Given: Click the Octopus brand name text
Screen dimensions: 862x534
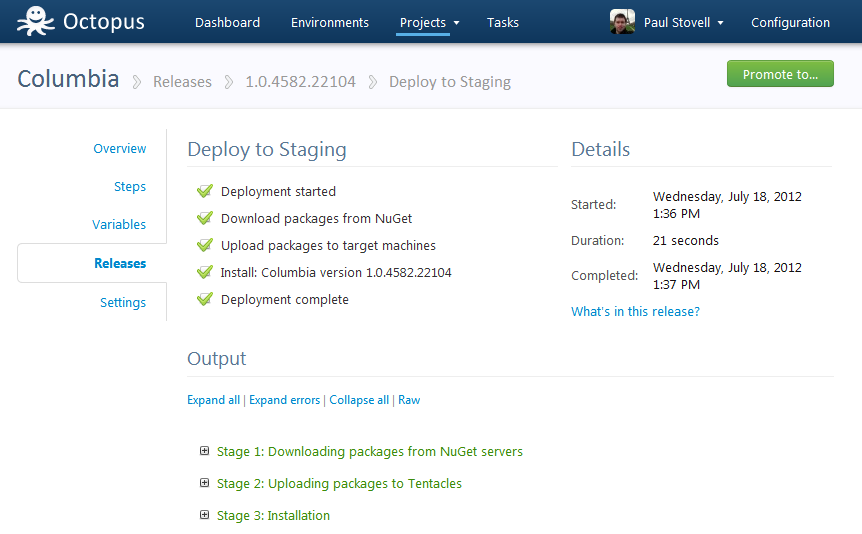Looking at the screenshot, I should tap(103, 22).
